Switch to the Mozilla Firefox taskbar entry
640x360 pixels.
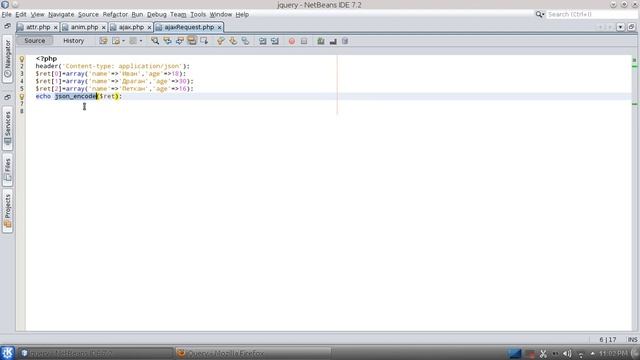coord(253,353)
